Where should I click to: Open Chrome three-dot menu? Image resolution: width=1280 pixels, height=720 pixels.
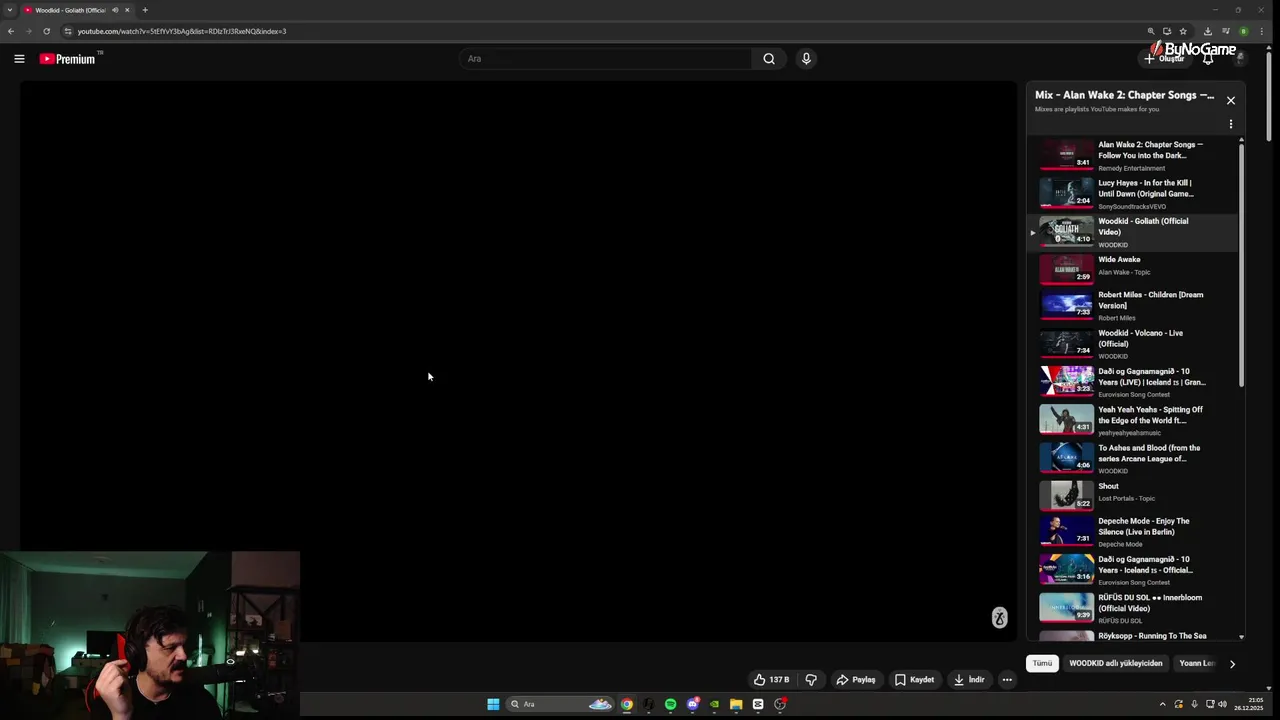pos(1263,31)
